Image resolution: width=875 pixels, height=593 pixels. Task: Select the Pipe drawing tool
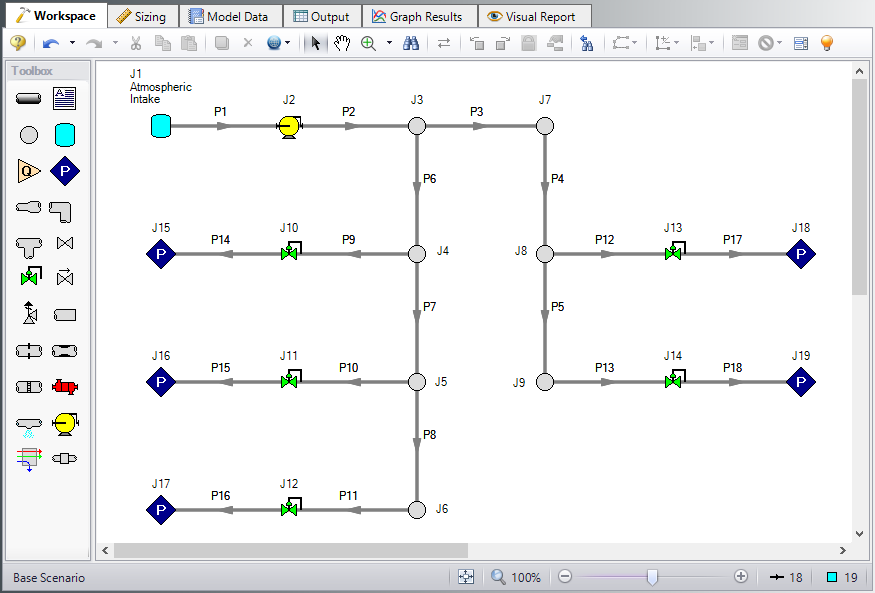point(27,97)
